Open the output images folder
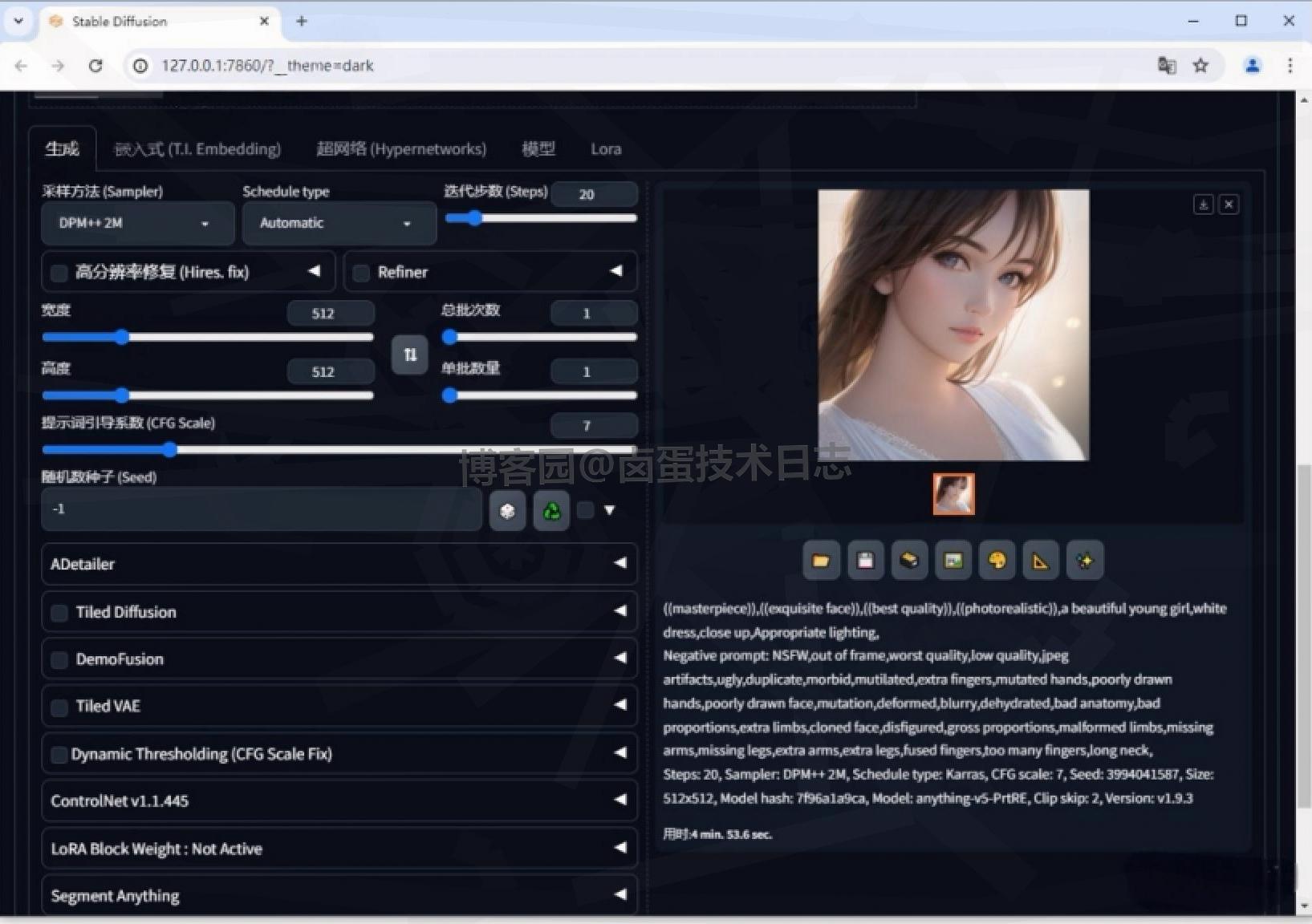1312x924 pixels. pyautogui.click(x=821, y=560)
